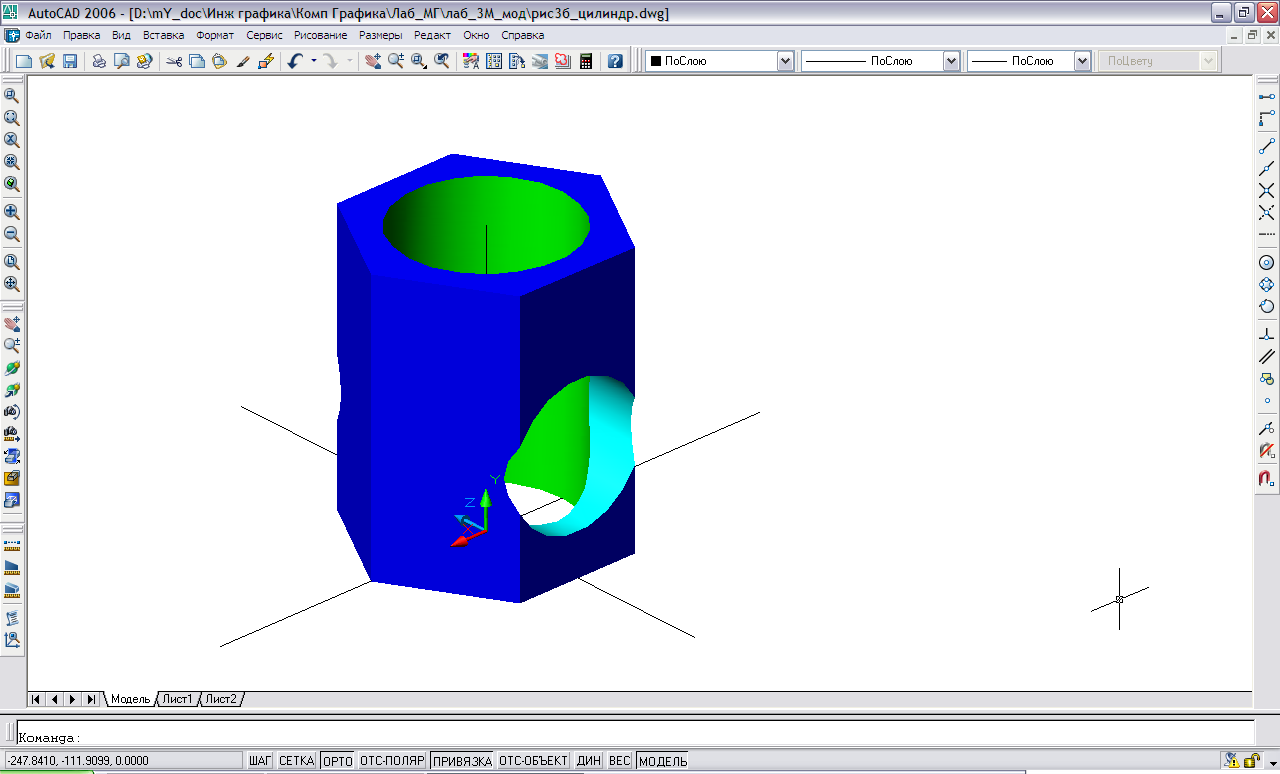Open the lineweight ПоСлою dropdown
1280x774 pixels.
1082,61
